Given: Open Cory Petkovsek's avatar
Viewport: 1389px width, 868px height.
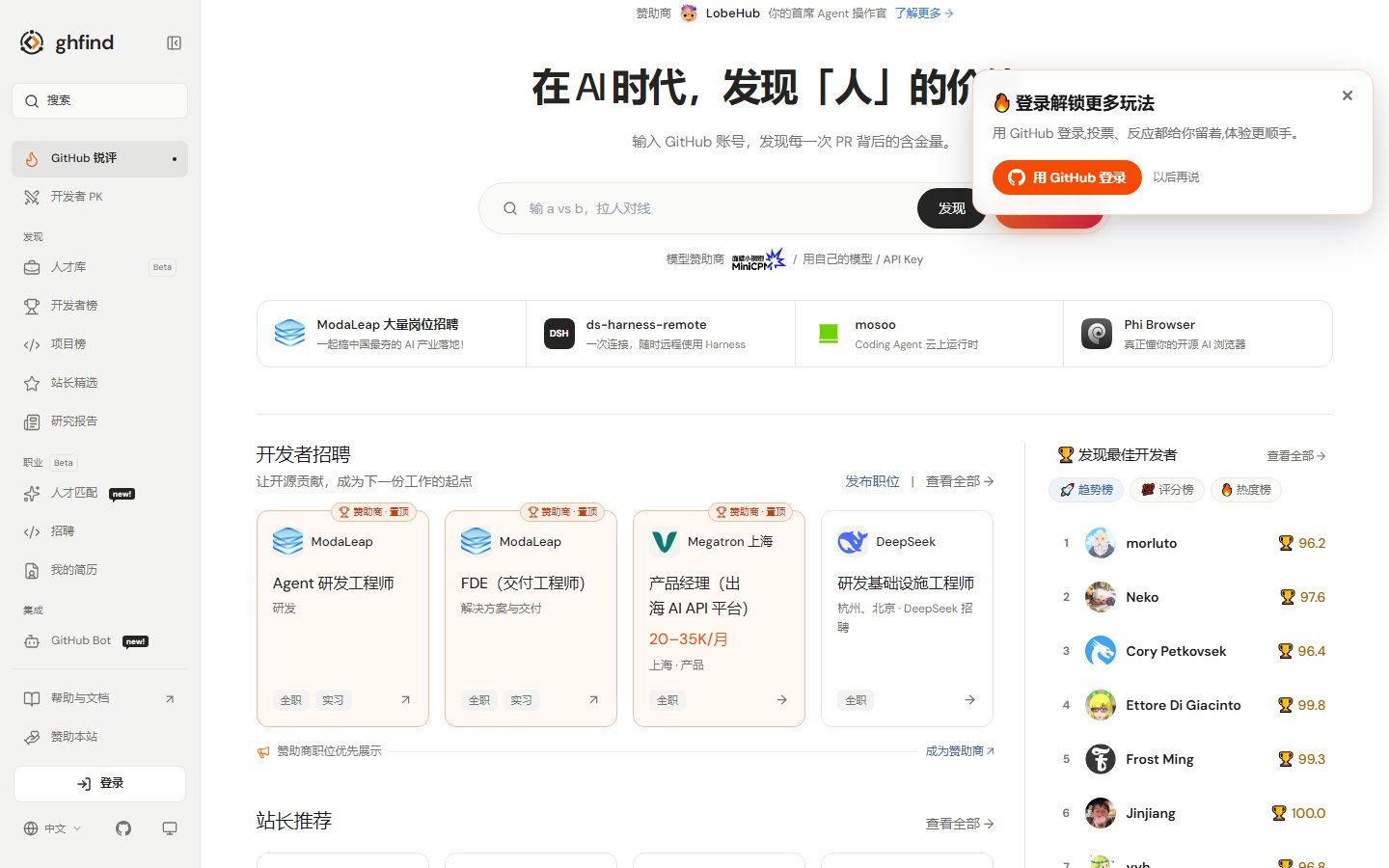Looking at the screenshot, I should click(1100, 651).
